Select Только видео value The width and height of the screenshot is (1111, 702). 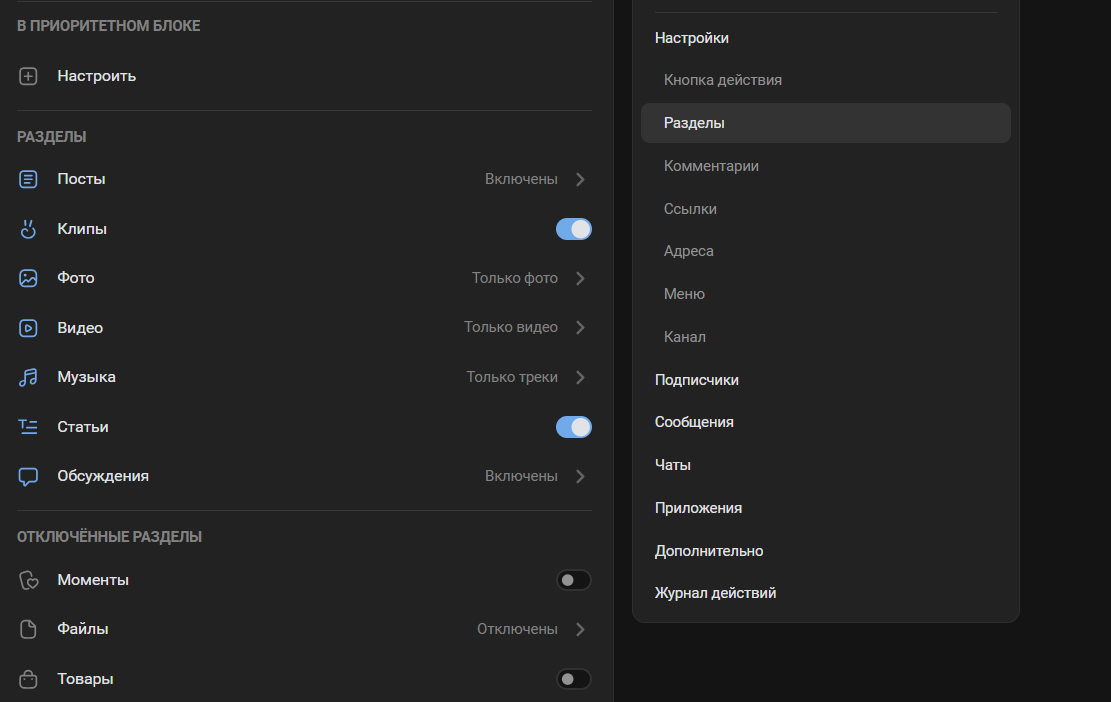click(x=511, y=327)
